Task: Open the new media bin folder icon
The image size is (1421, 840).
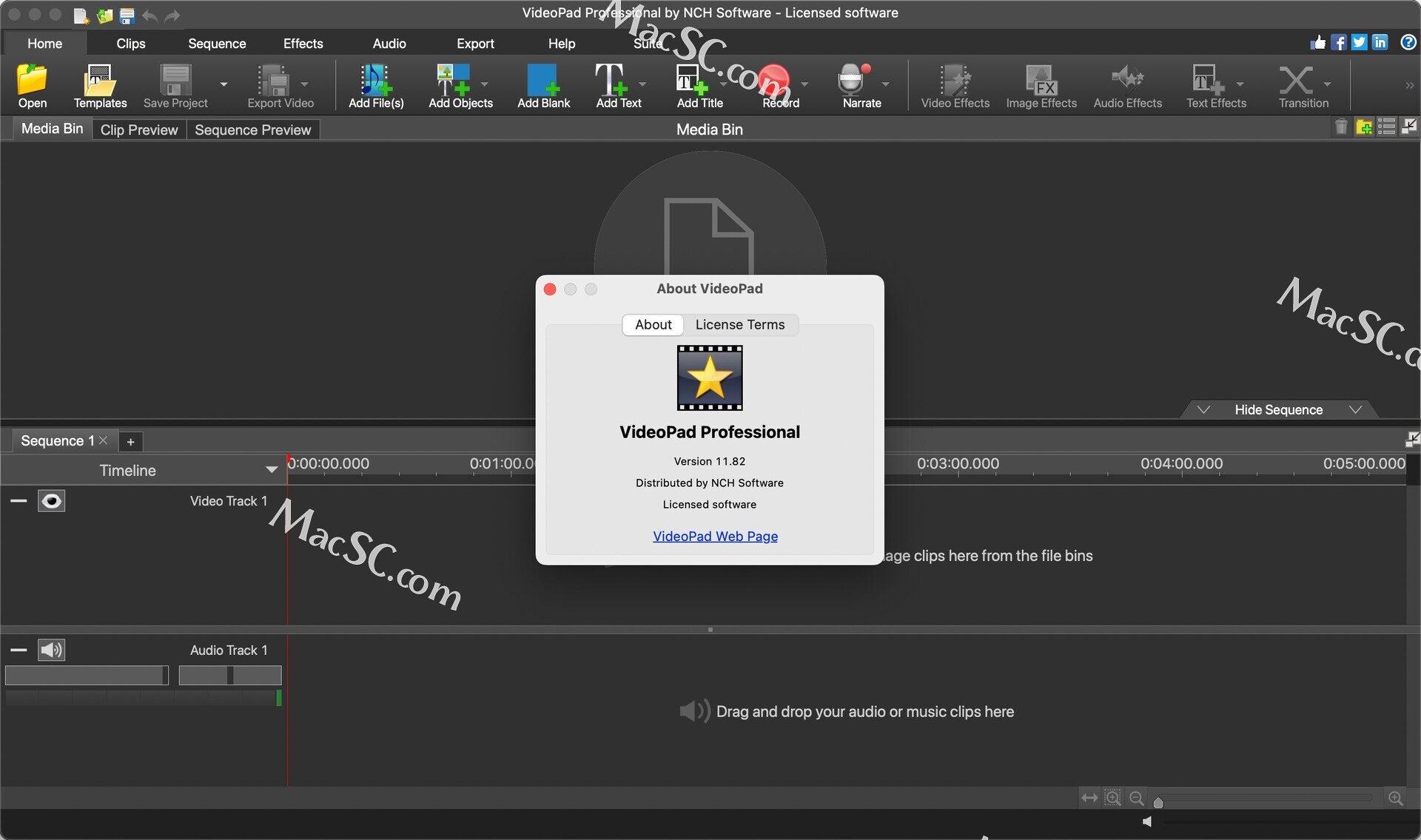Action: [x=1364, y=127]
